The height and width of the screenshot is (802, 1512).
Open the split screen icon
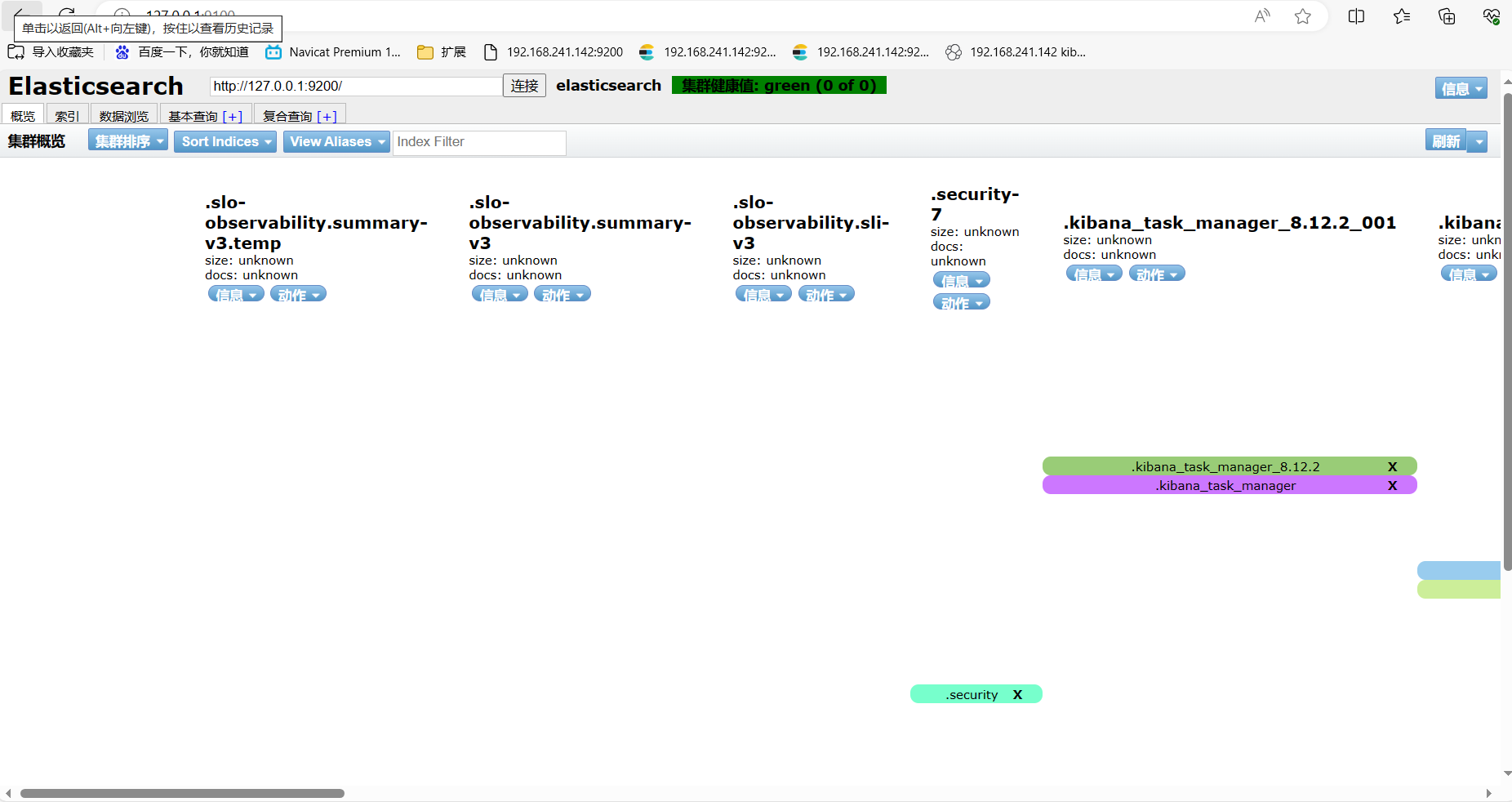[1356, 16]
